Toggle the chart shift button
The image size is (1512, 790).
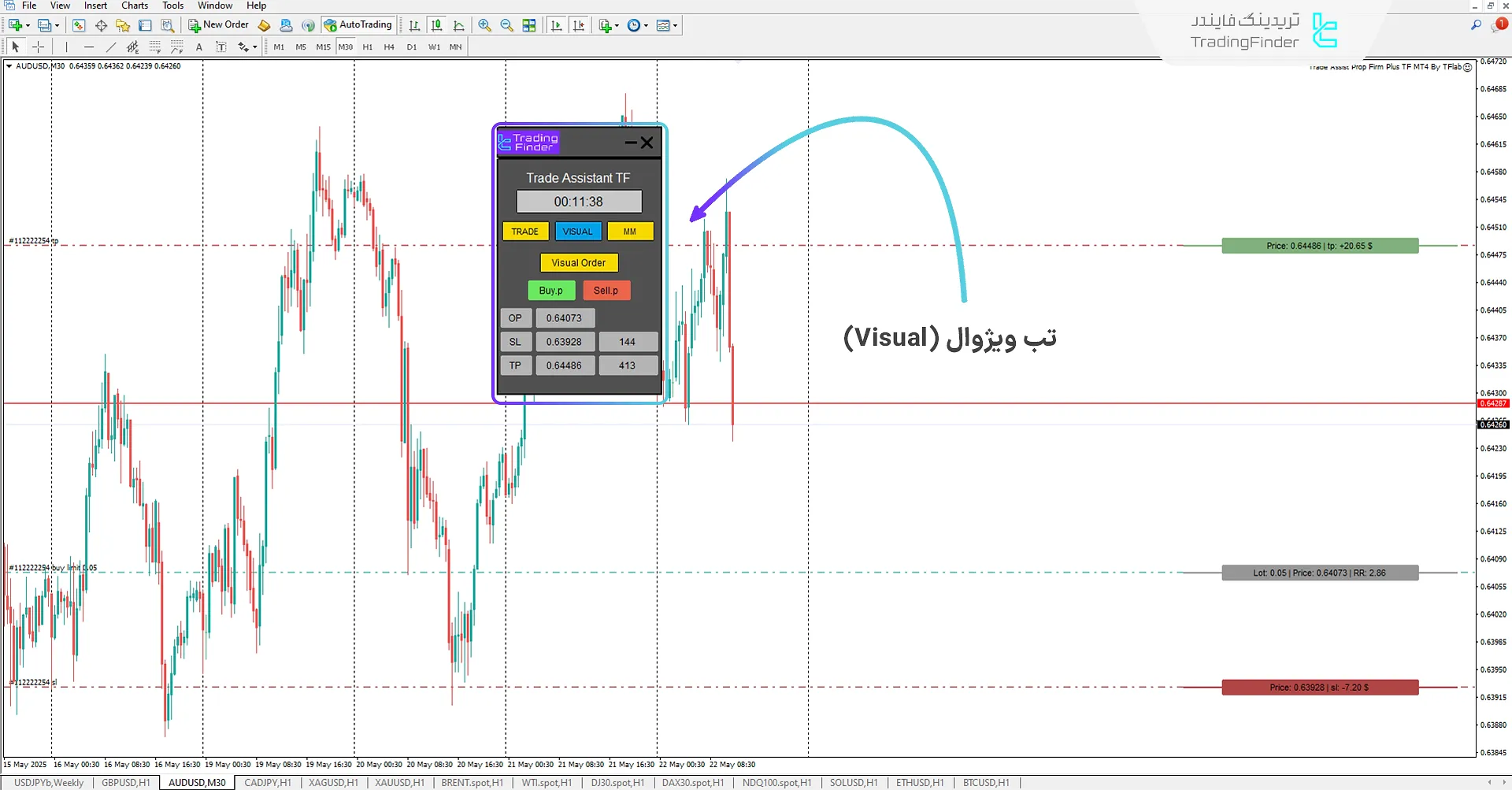[579, 25]
